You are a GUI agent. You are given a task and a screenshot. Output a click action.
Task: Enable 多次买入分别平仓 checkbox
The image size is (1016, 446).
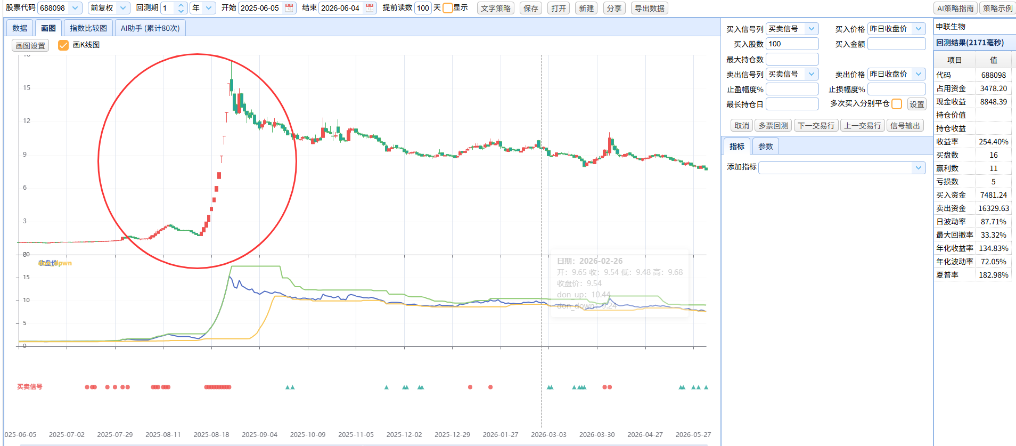[x=897, y=104]
